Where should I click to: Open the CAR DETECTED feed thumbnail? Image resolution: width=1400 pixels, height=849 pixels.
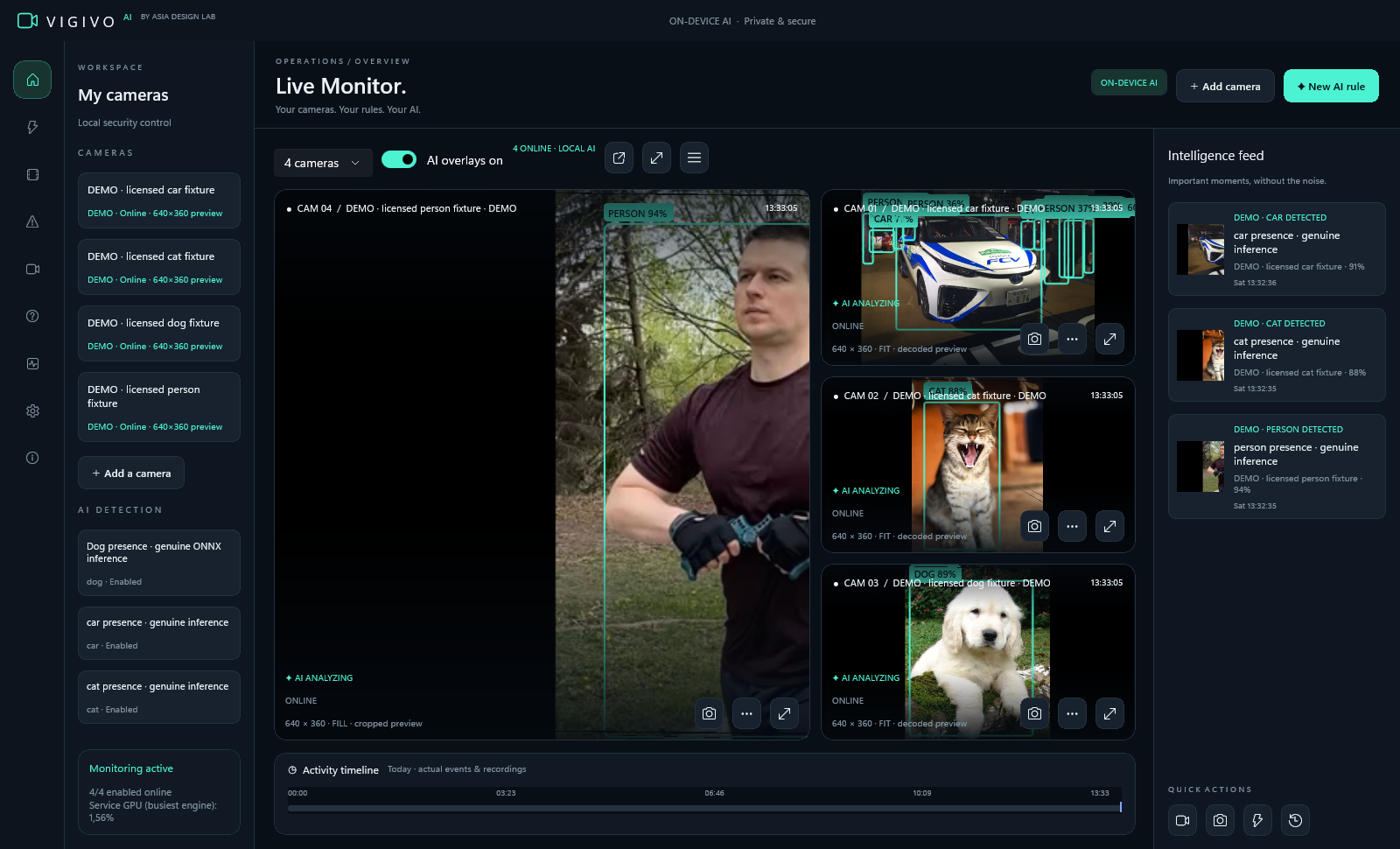tap(1200, 249)
